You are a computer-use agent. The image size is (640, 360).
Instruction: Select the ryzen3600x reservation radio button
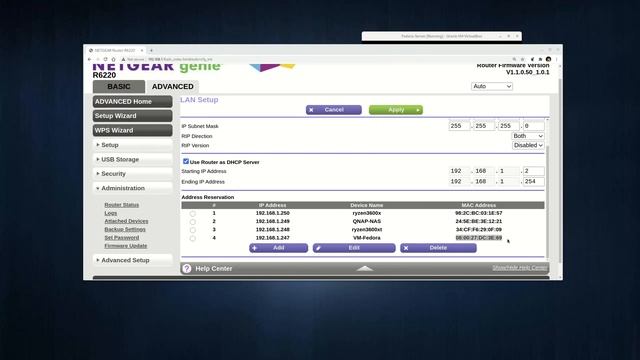coord(193,213)
